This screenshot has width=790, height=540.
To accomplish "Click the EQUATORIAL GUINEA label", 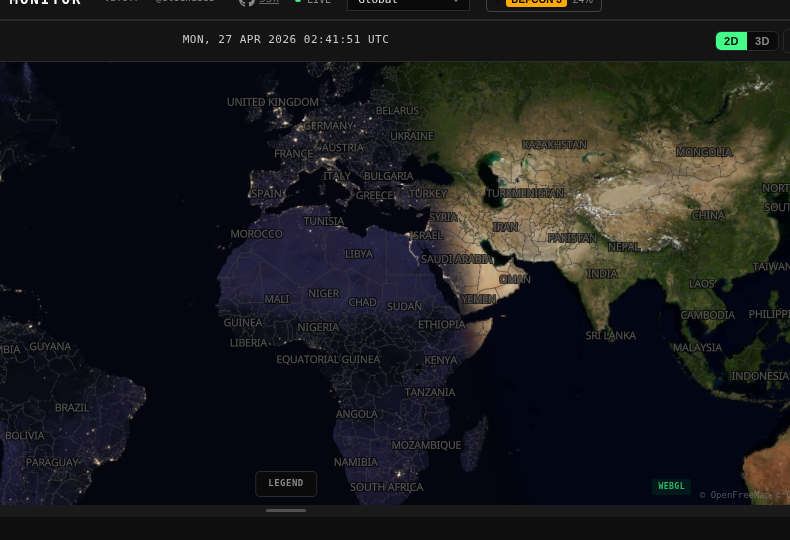I will click(x=328, y=360).
